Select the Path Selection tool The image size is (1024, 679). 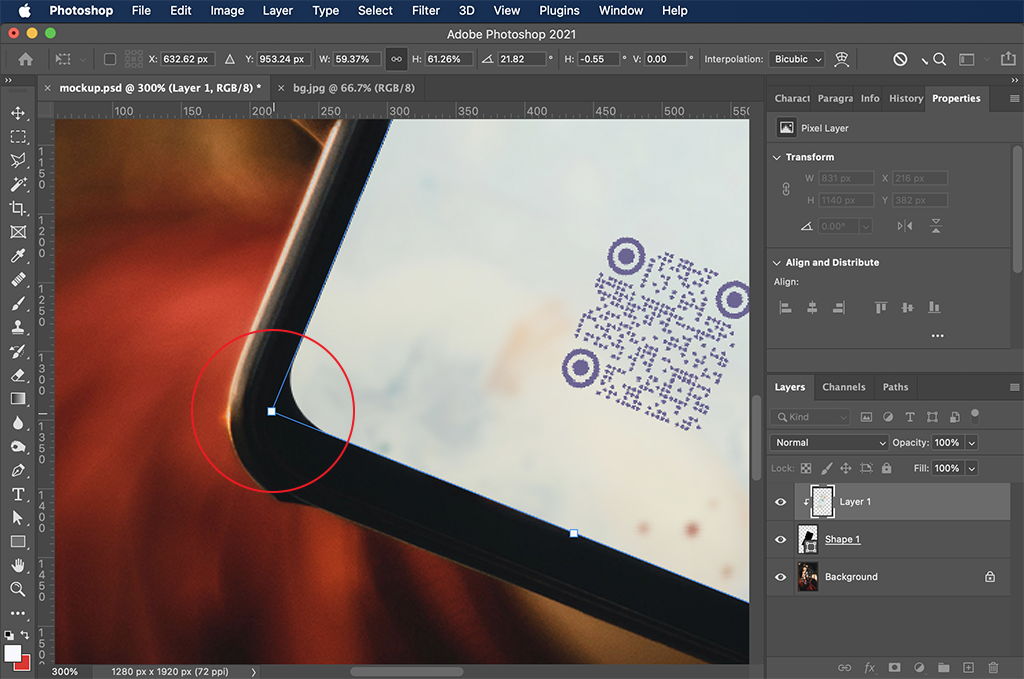18,518
